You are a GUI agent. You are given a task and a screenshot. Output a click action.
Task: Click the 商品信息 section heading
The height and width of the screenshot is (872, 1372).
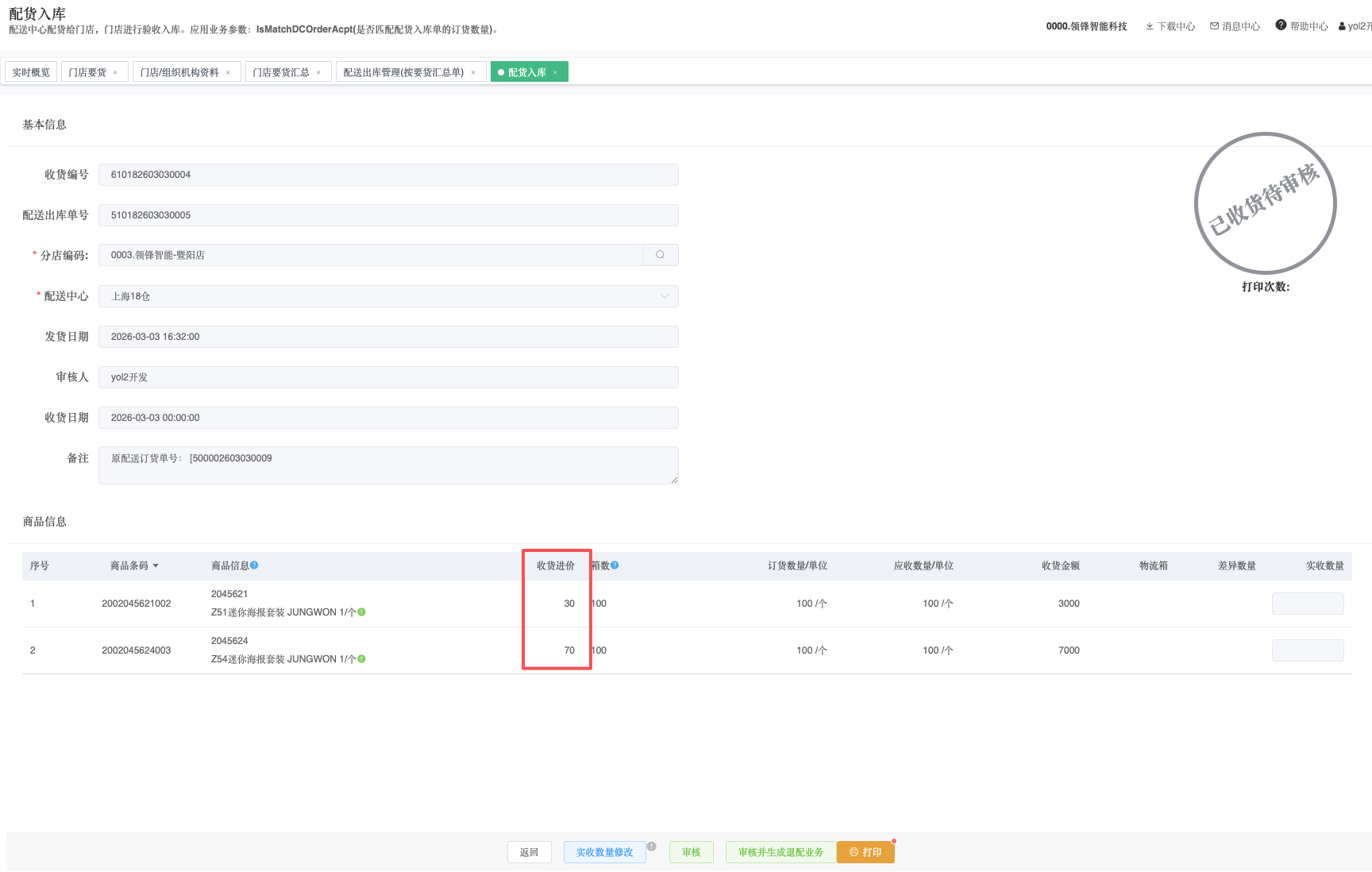point(44,522)
